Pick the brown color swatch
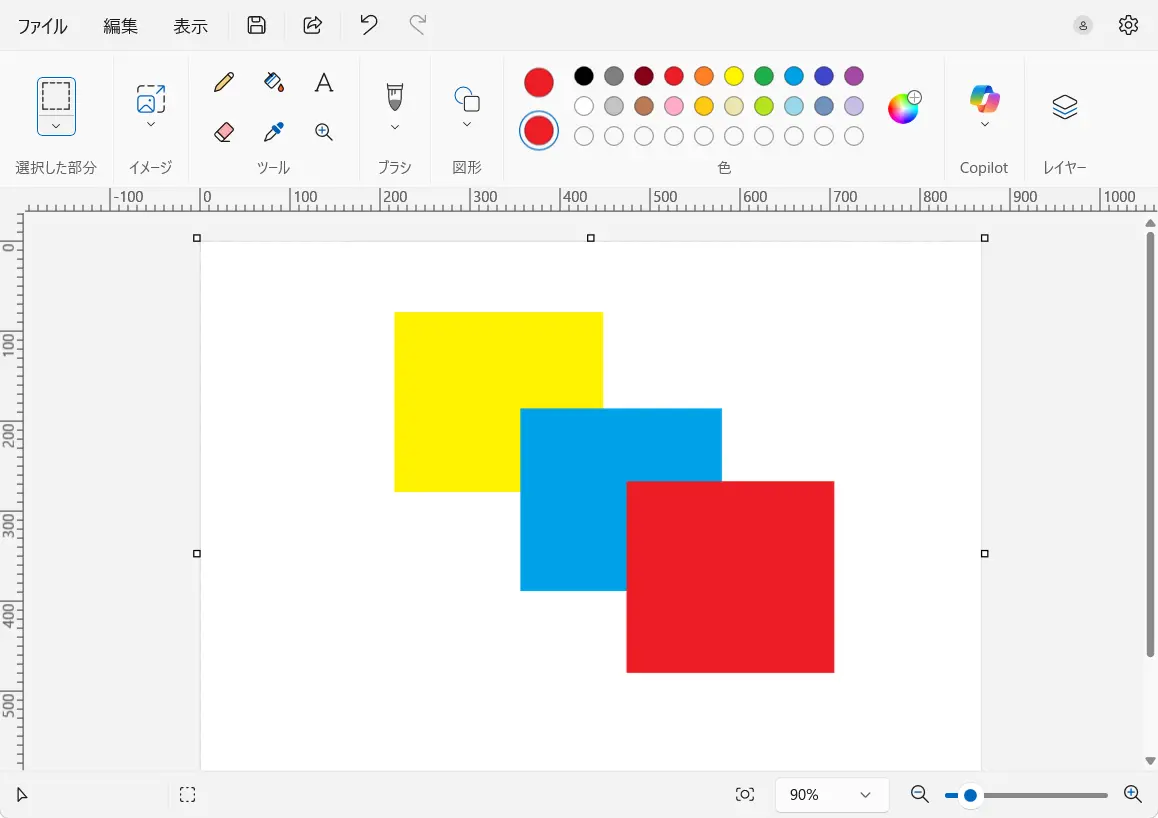 pos(644,106)
